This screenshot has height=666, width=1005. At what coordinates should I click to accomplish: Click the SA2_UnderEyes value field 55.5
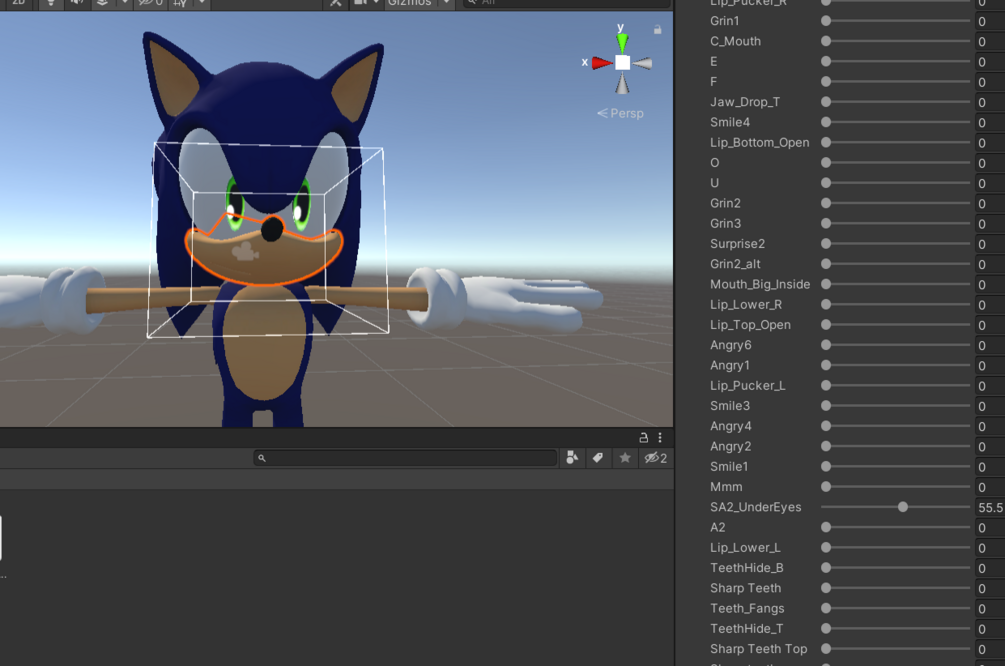pyautogui.click(x=990, y=507)
